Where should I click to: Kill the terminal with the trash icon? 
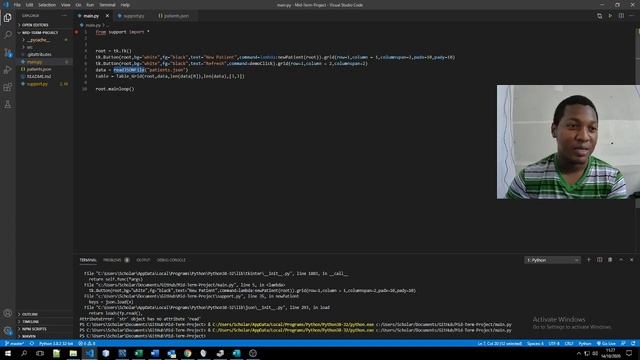pyautogui.click(x=610, y=260)
